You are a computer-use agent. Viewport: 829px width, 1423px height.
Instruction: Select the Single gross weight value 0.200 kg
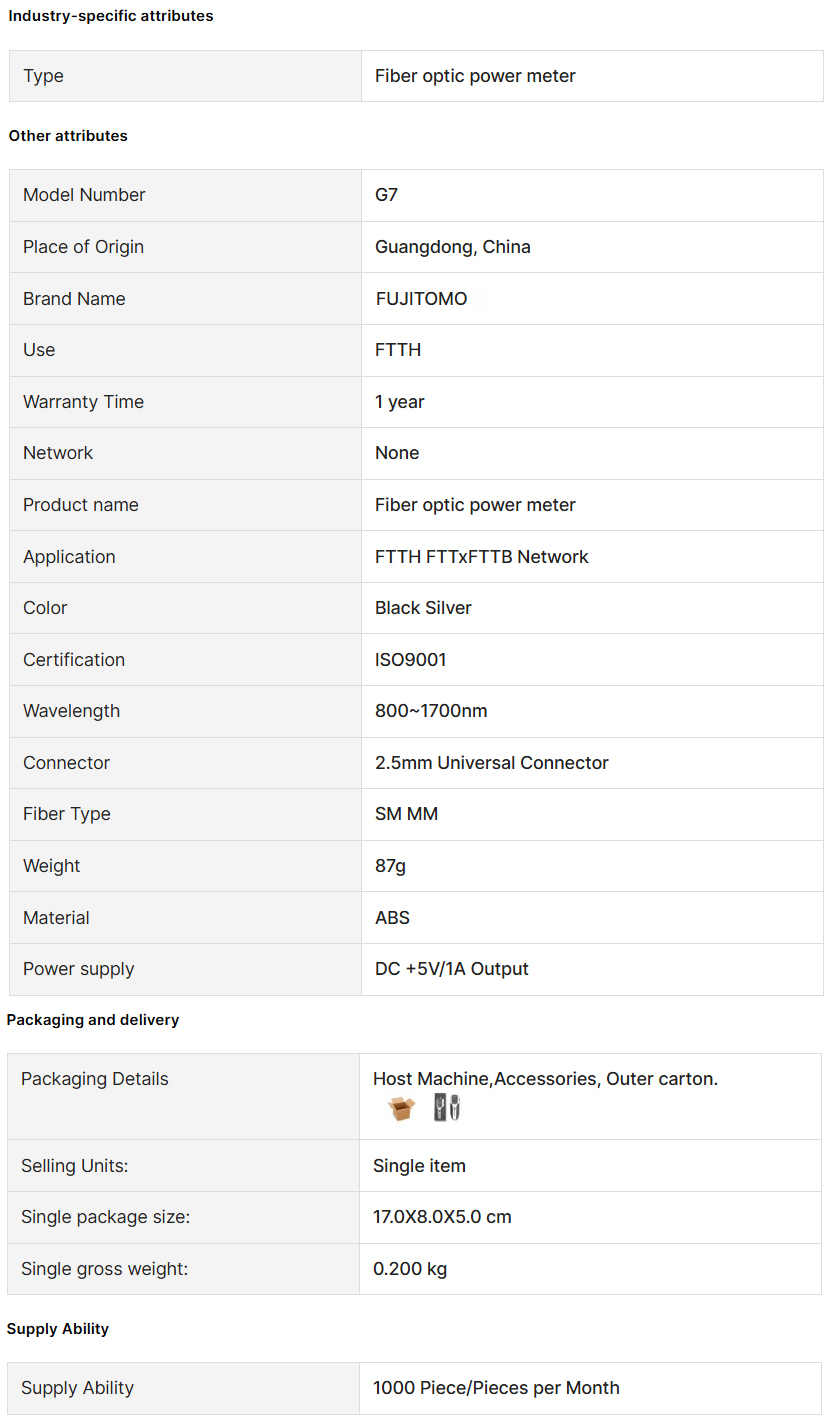click(x=410, y=1269)
